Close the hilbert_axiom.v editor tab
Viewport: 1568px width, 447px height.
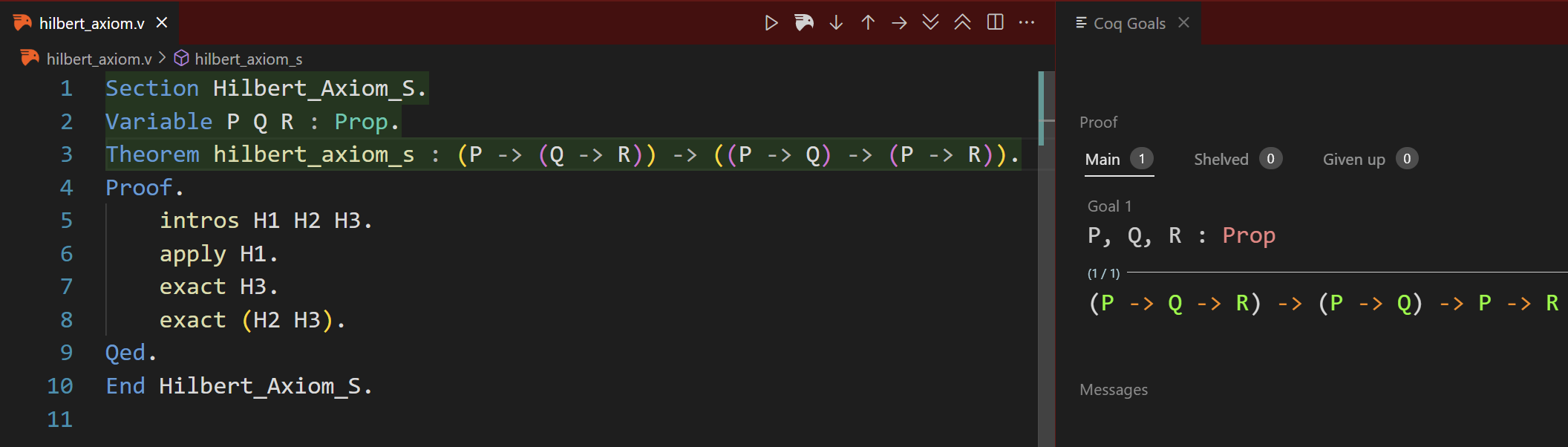(162, 23)
